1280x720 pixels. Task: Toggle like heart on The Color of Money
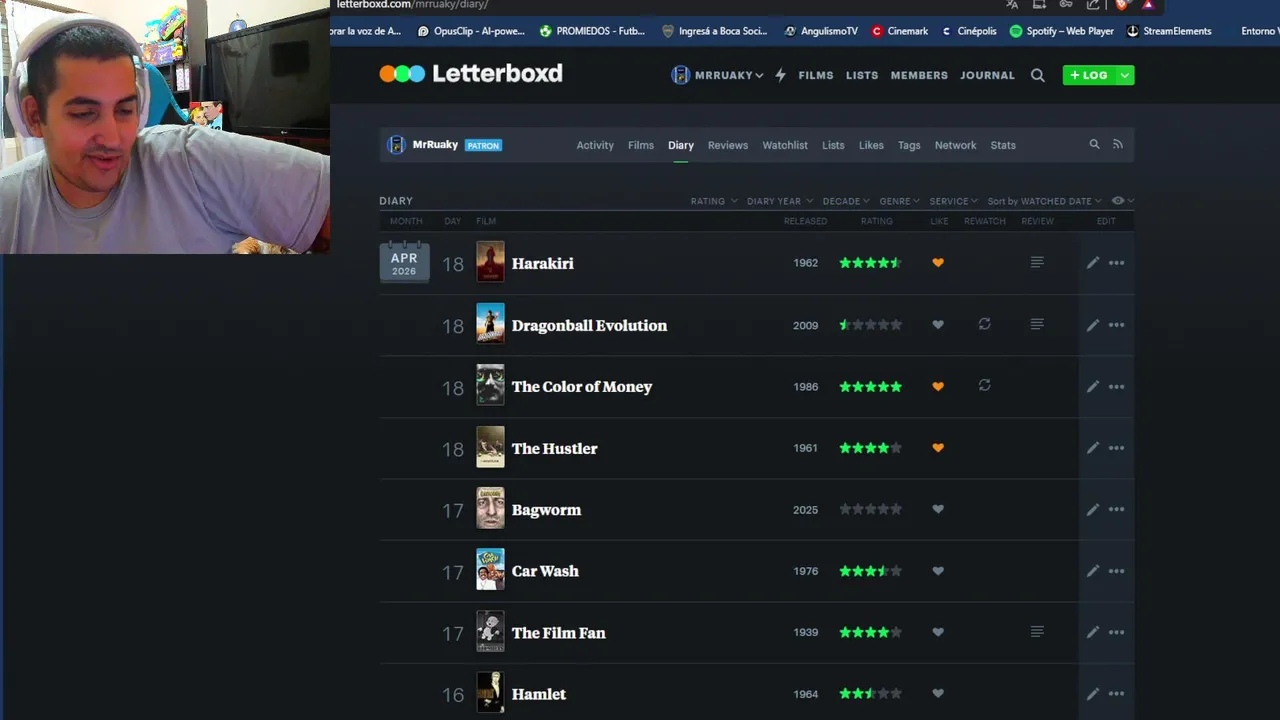tap(938, 386)
